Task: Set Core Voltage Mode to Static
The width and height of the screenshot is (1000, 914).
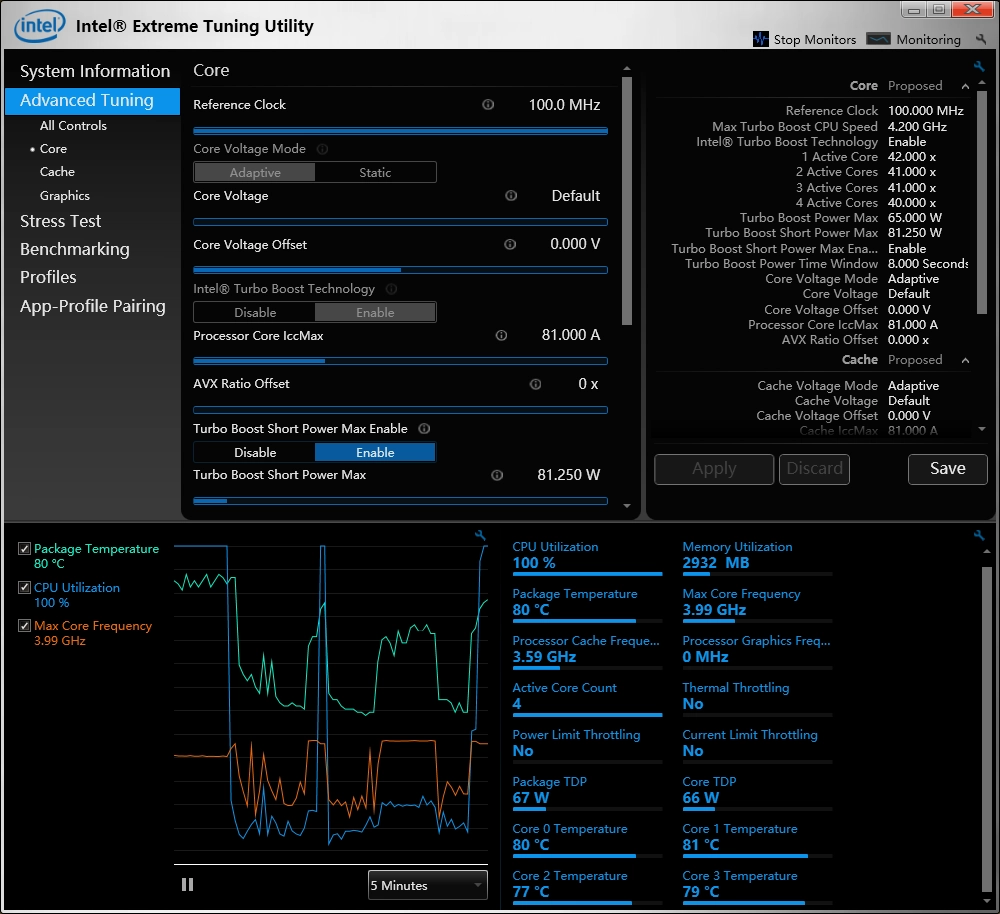Action: (x=375, y=173)
